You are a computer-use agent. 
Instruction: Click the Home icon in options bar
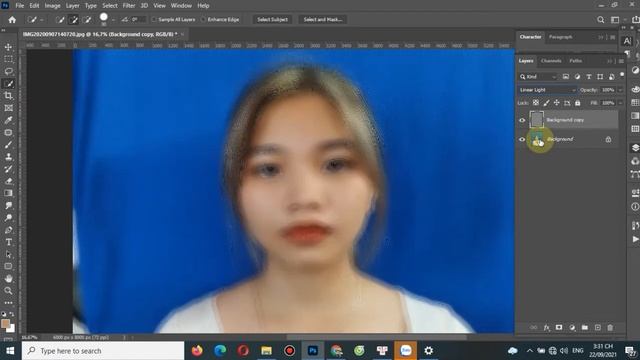pos(12,20)
